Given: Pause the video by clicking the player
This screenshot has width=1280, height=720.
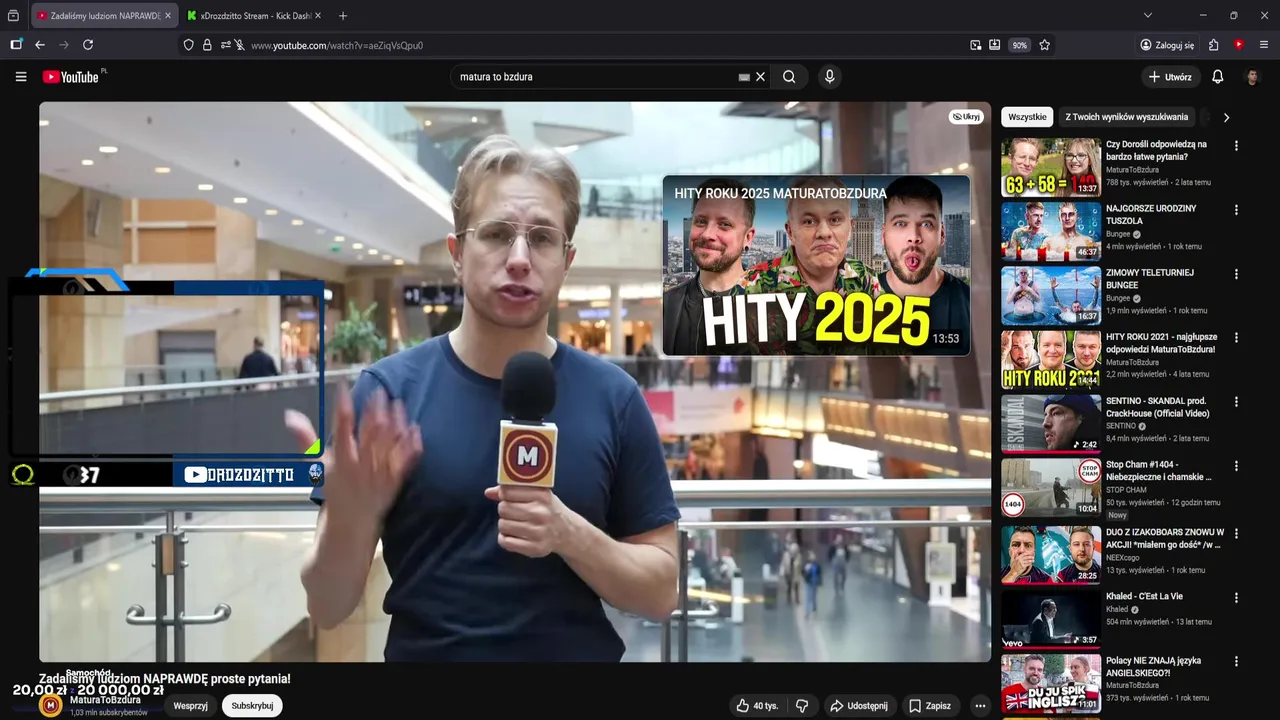Looking at the screenshot, I should [x=515, y=381].
